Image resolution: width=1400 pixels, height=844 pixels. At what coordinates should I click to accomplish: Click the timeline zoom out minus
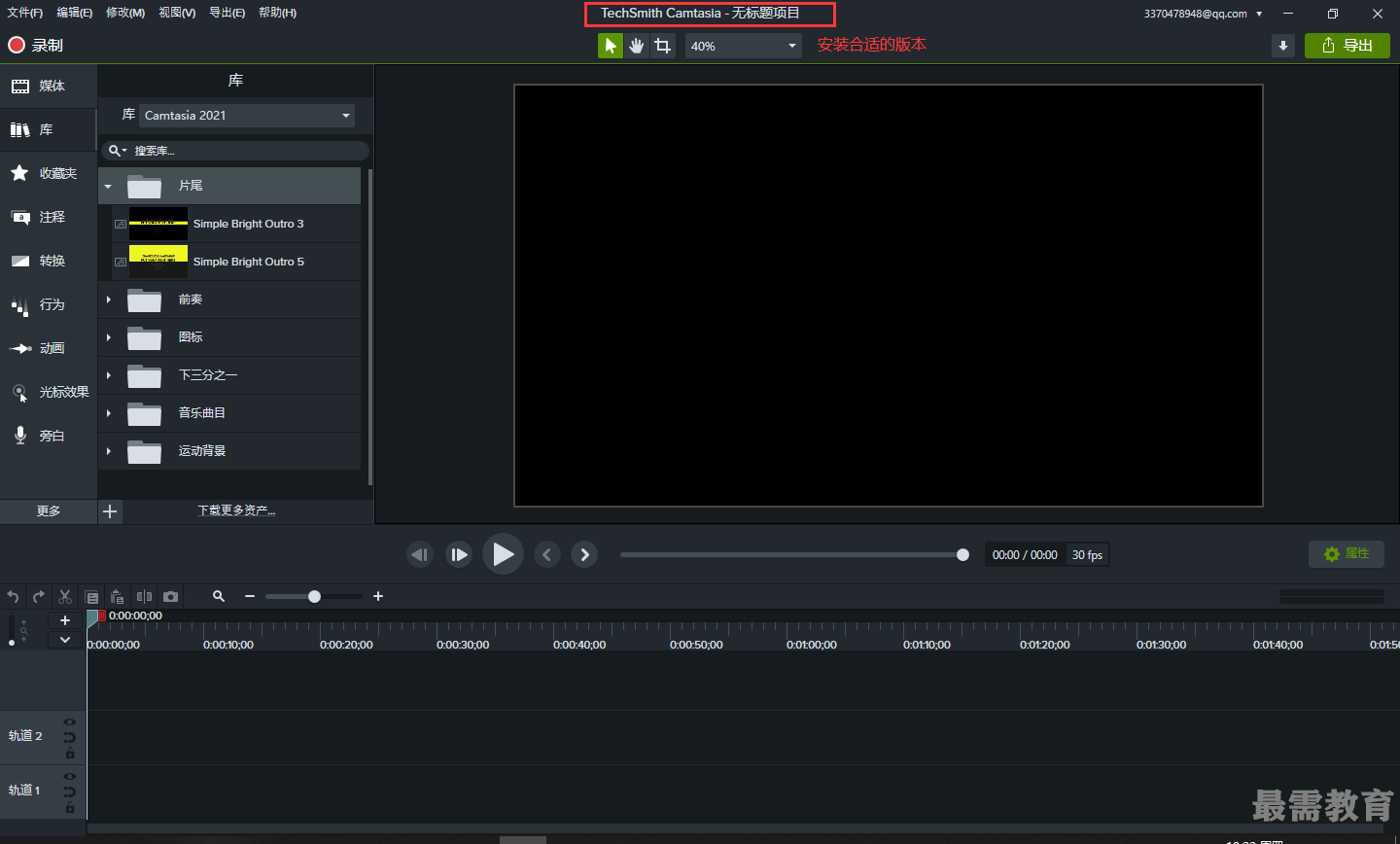click(250, 596)
